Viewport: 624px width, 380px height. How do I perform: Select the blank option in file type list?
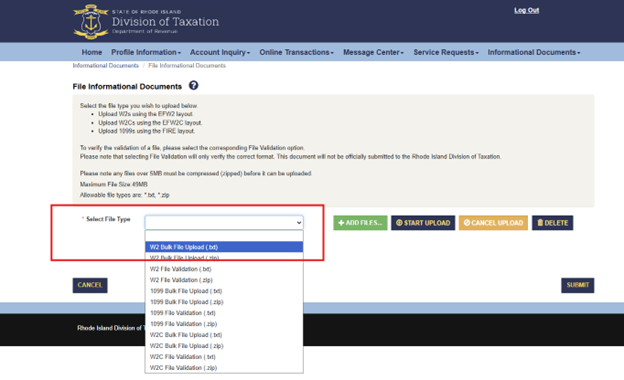[x=224, y=236]
